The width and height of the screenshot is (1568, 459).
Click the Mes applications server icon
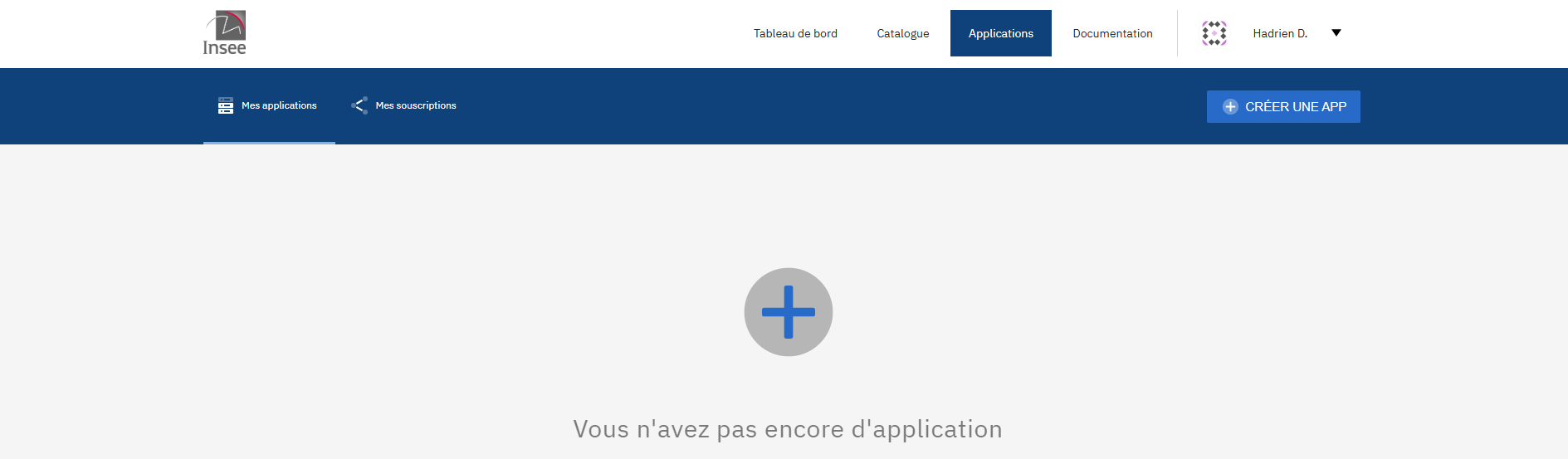225,105
